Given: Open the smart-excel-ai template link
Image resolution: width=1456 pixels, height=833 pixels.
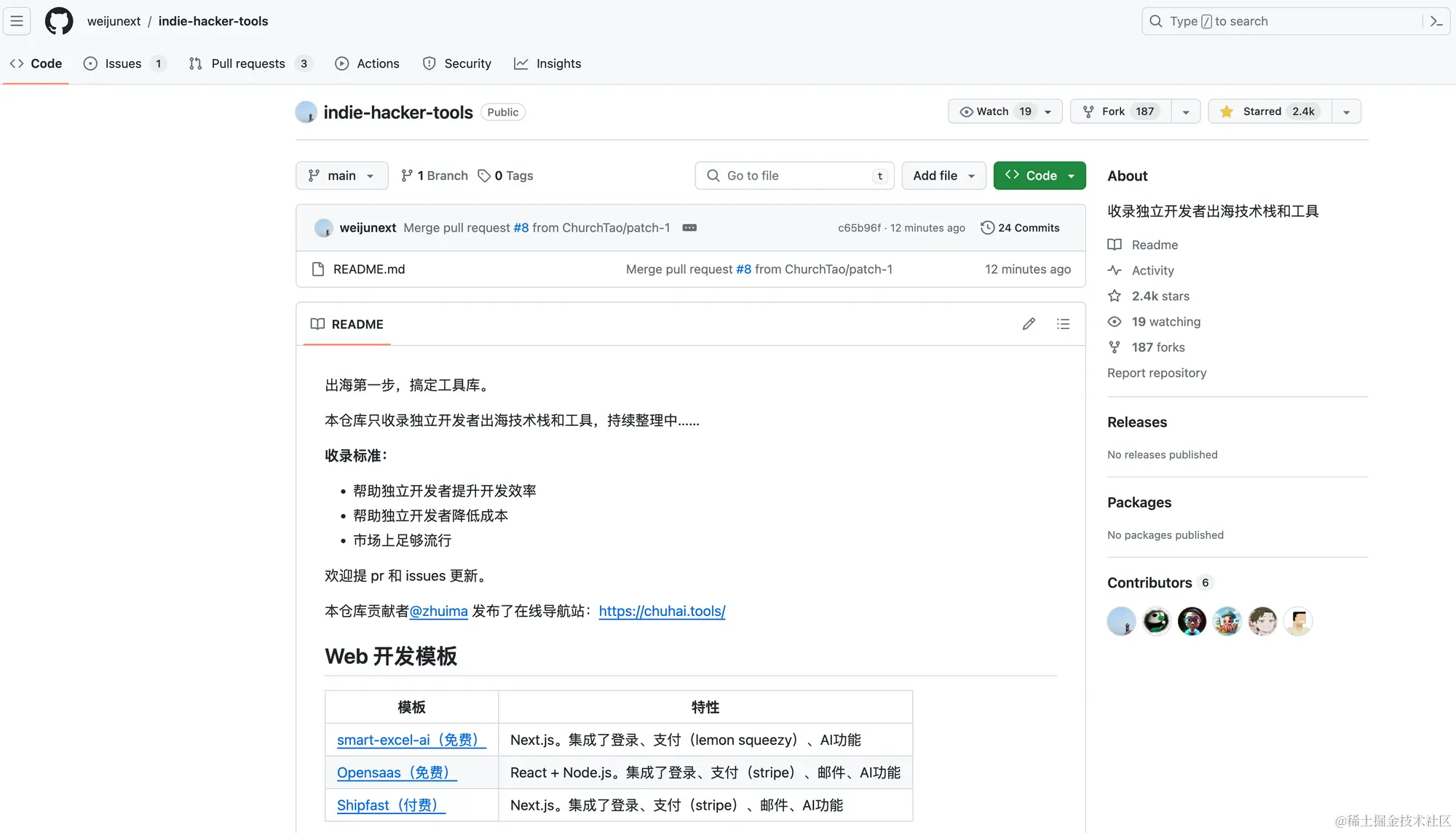Looking at the screenshot, I should pyautogui.click(x=411, y=740).
